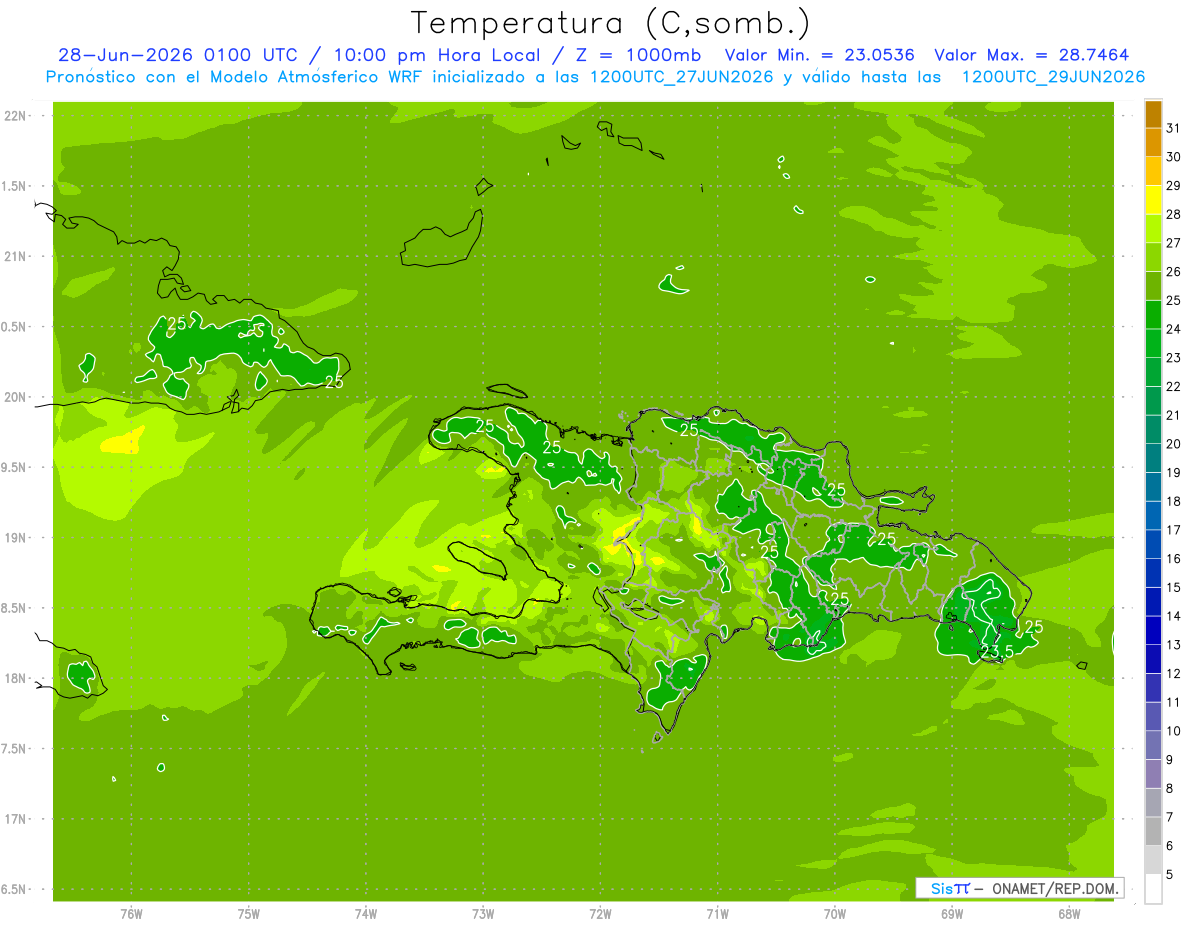Click the "10" color bar value
Image resolution: width=1200 pixels, height=927 pixels.
tap(1173, 731)
